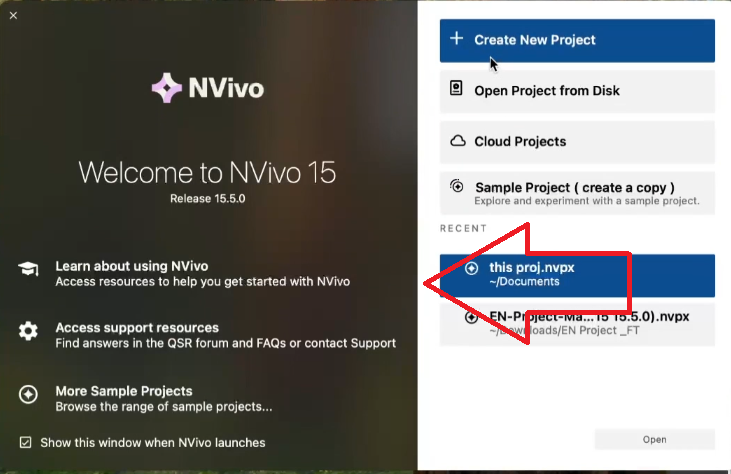Toggle Show this window when NVivo launches
This screenshot has height=474, width=731.
pyautogui.click(x=26, y=442)
